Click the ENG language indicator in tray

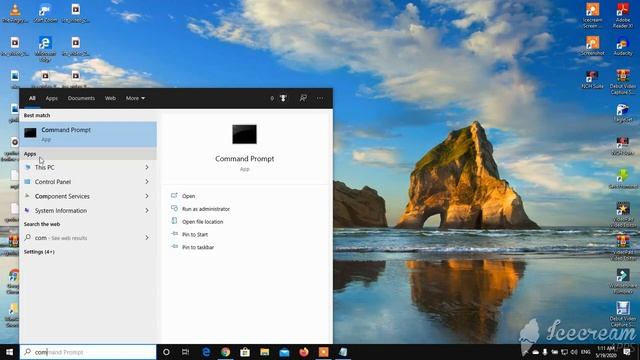[586, 352]
